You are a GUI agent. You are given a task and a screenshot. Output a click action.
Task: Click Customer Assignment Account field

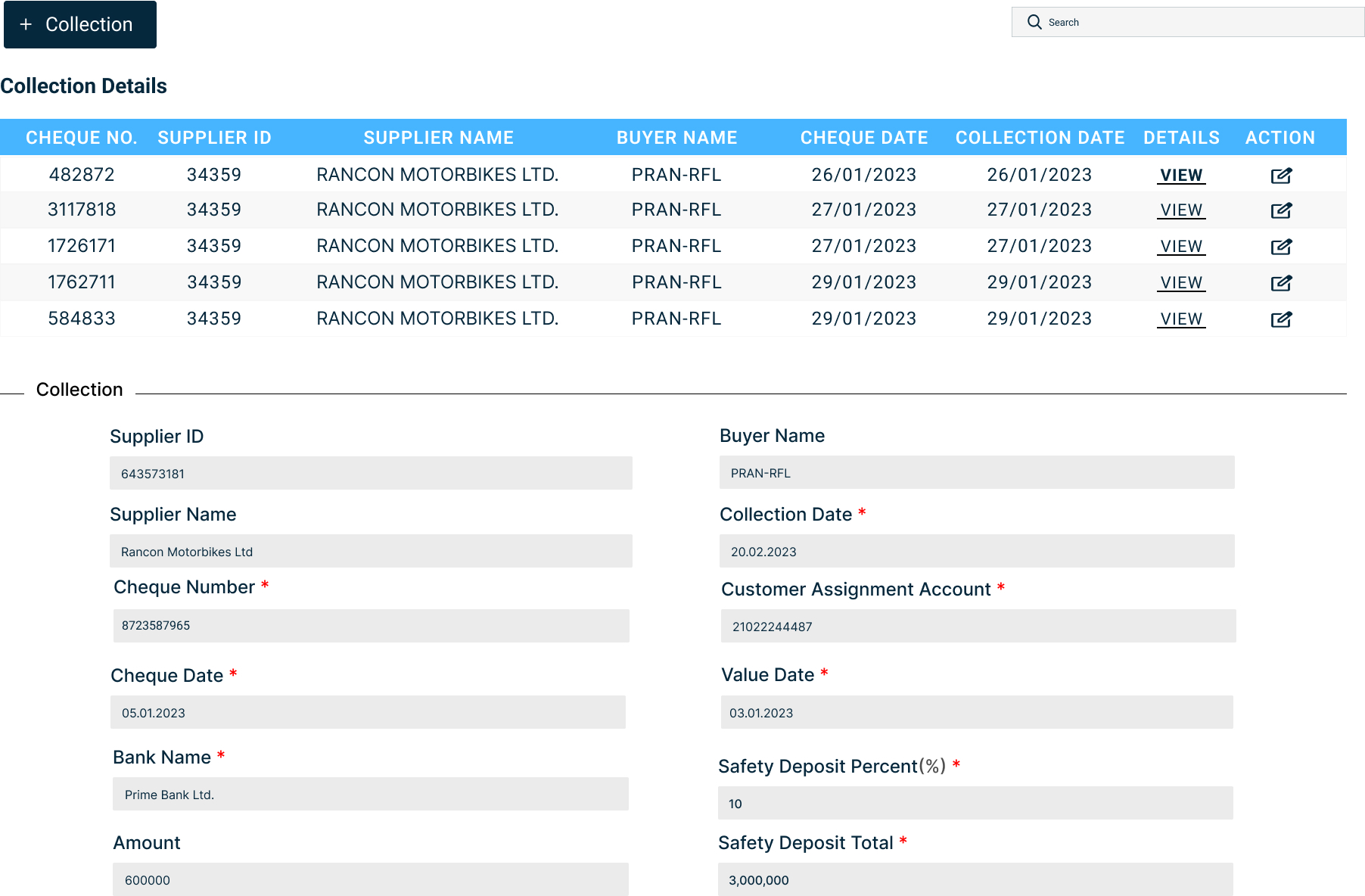978,626
